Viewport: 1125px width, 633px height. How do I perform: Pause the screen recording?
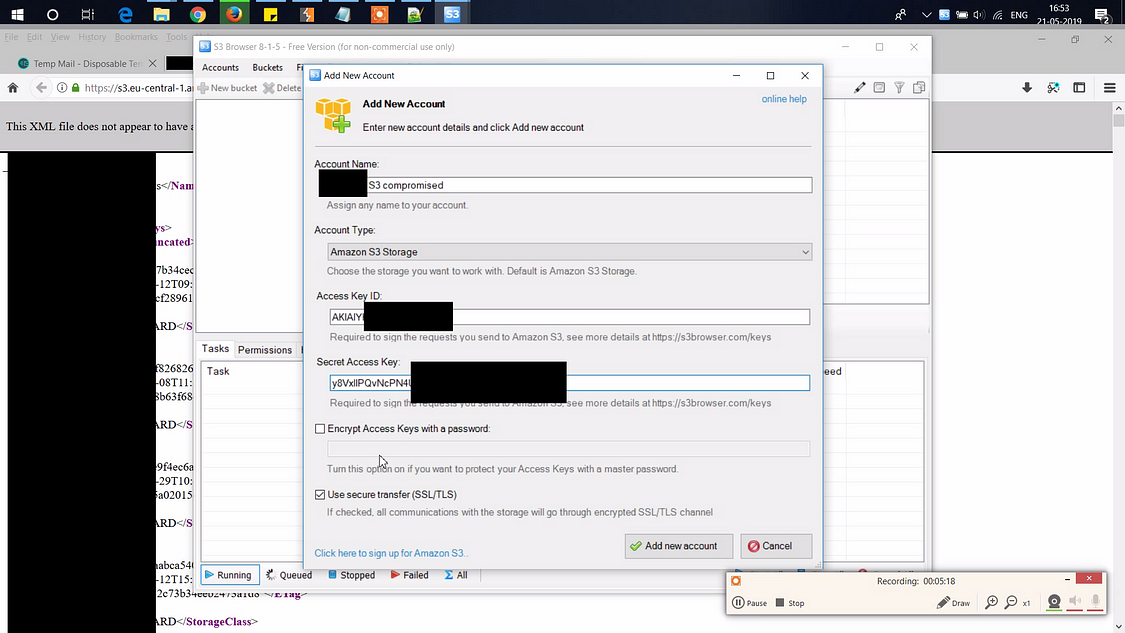(750, 603)
